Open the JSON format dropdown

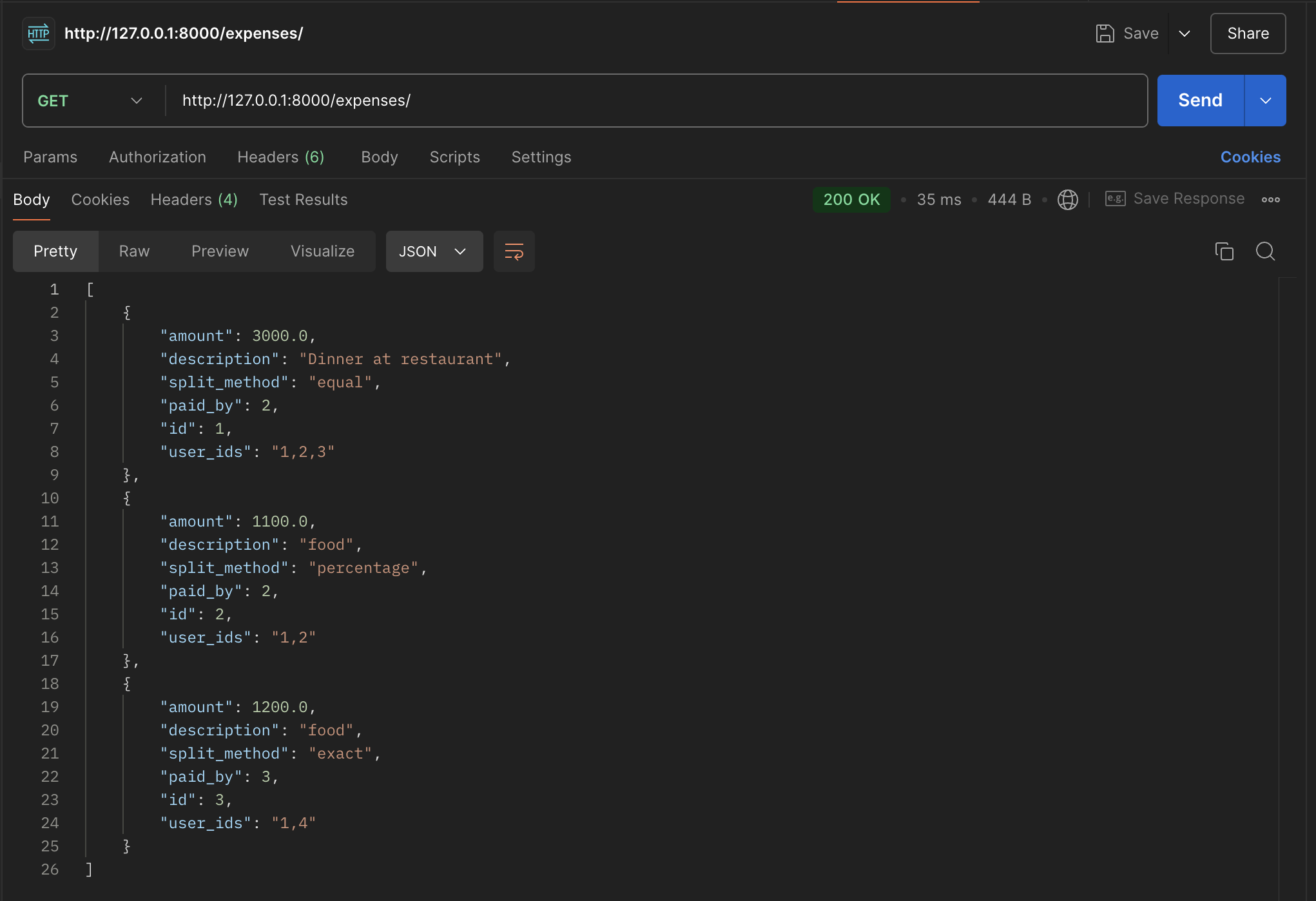pos(434,251)
